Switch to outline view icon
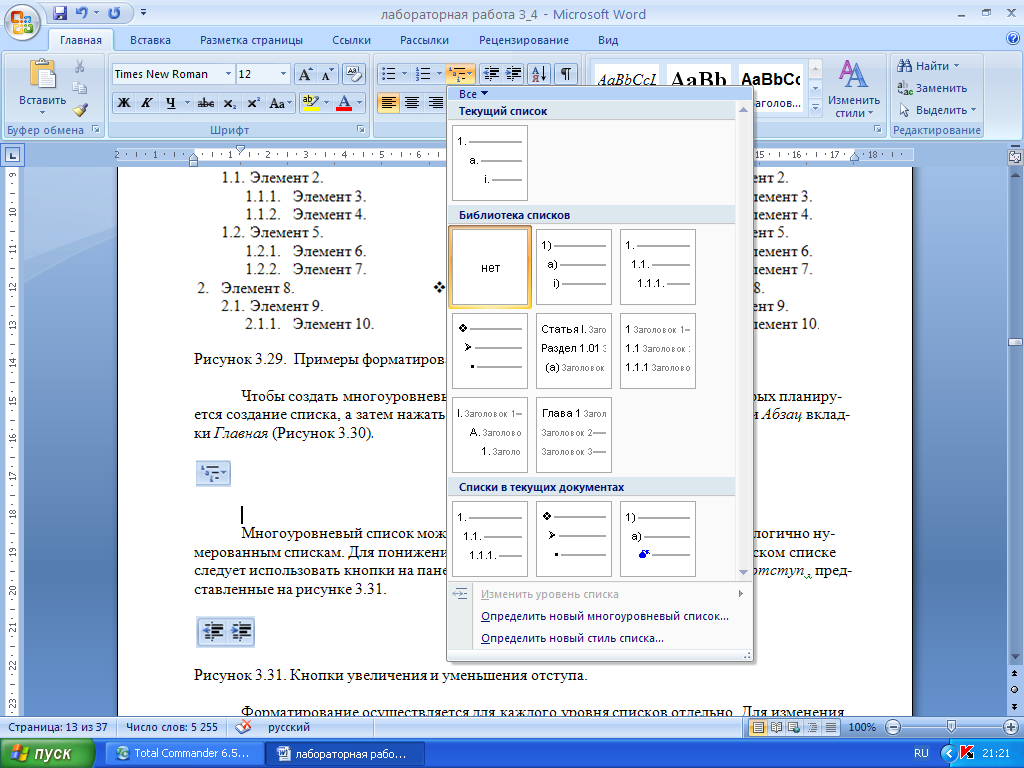The image size is (1024, 768). click(812, 727)
